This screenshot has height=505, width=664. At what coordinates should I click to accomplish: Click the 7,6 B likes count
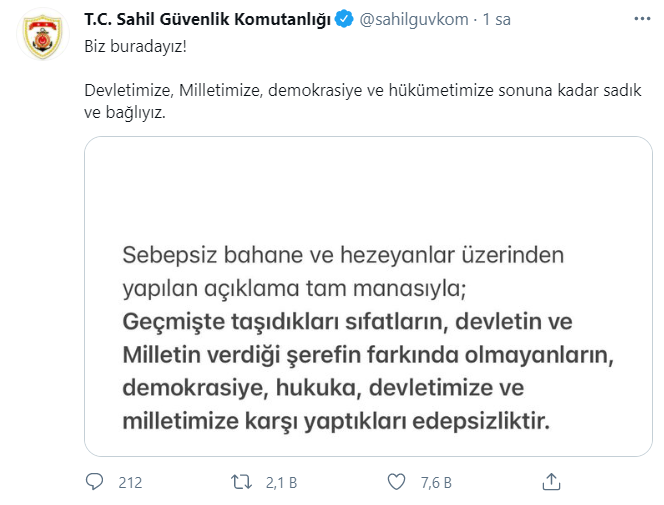click(437, 483)
